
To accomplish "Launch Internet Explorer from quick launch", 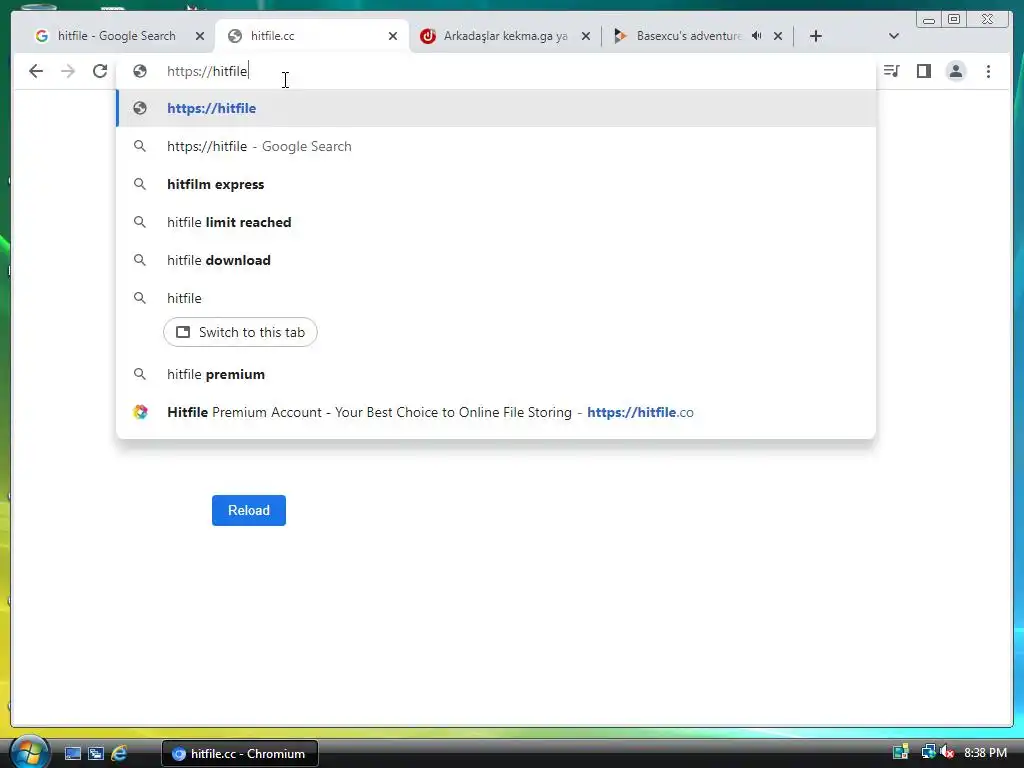I will (119, 754).
